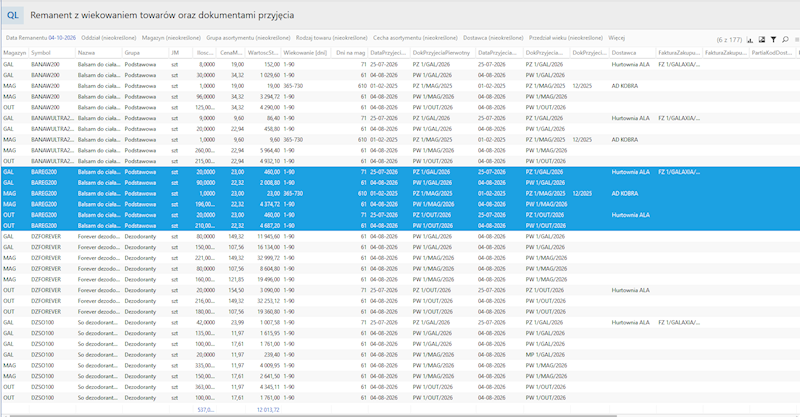The image size is (800, 417).
Task: Open the chart view icon
Action: pyautogui.click(x=750, y=39)
